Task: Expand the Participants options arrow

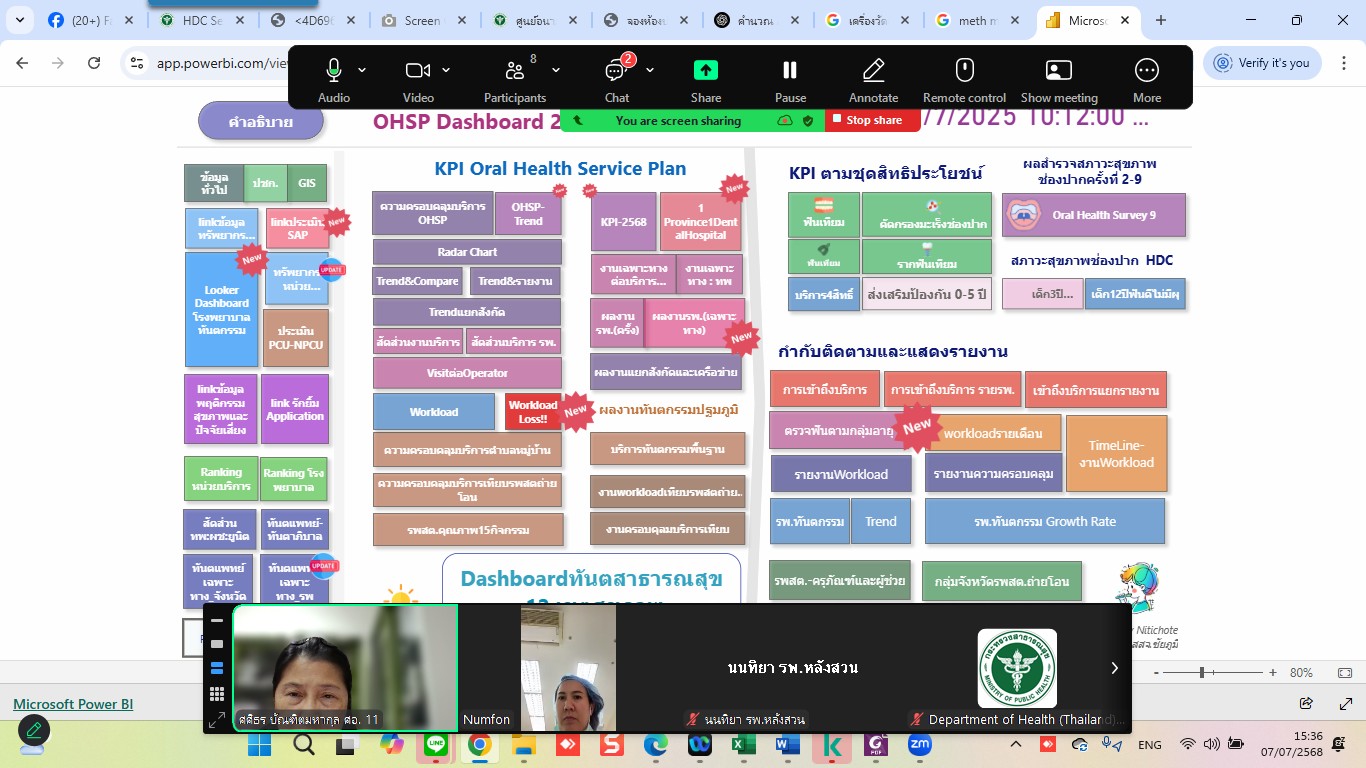Action: [x=556, y=70]
